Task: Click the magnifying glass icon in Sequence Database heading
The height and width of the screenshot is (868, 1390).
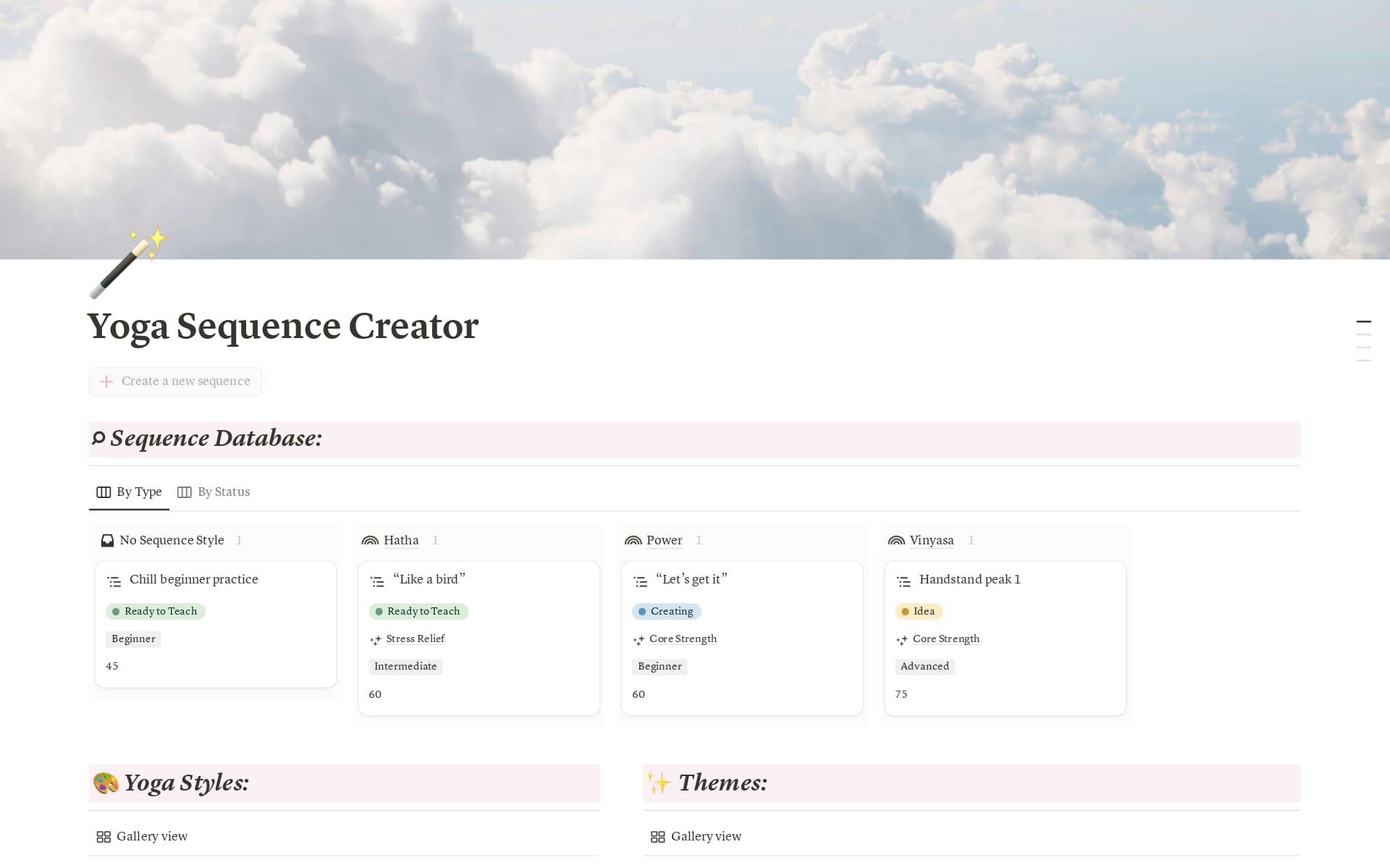Action: click(99, 438)
